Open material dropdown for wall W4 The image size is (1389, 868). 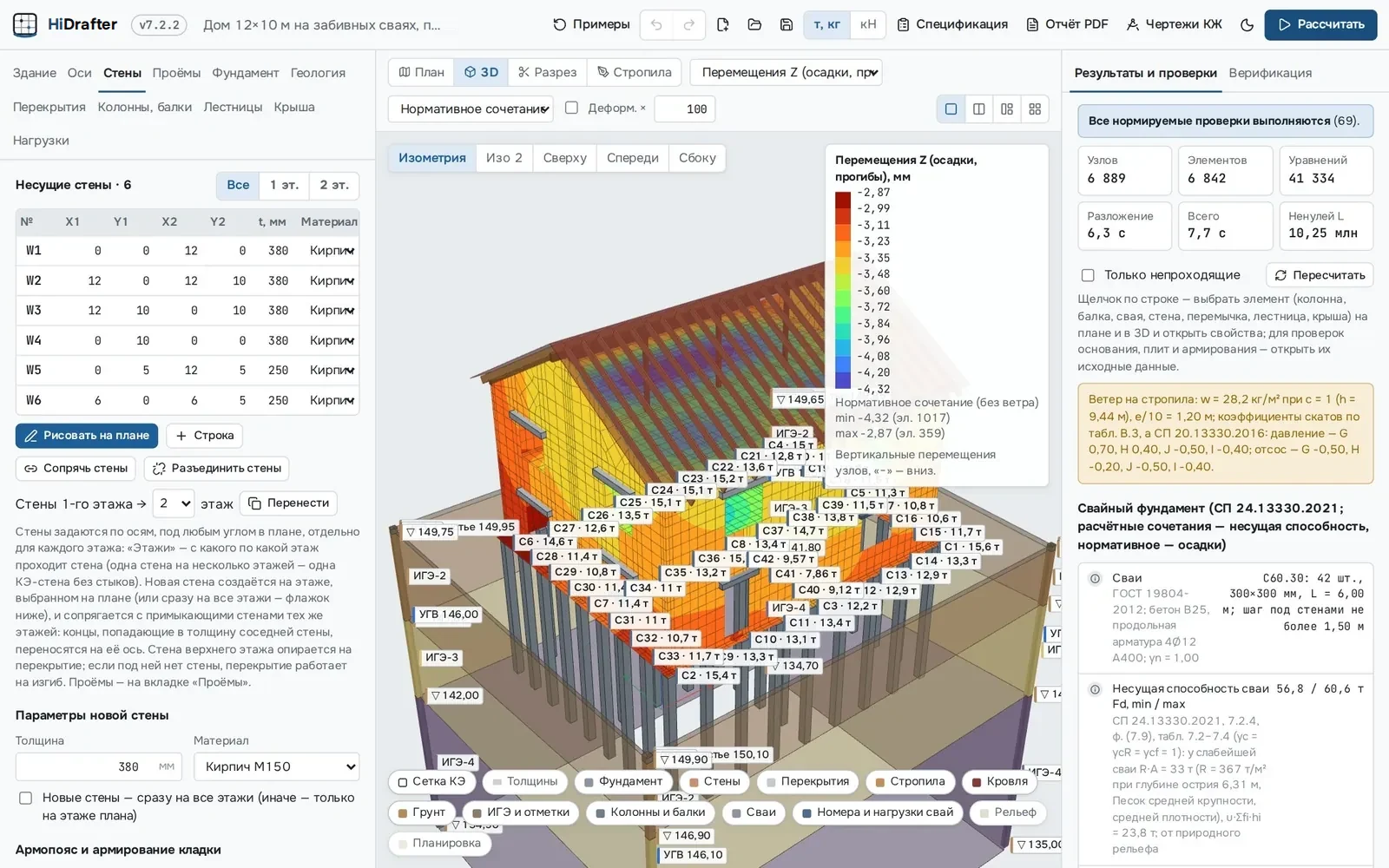pos(332,340)
